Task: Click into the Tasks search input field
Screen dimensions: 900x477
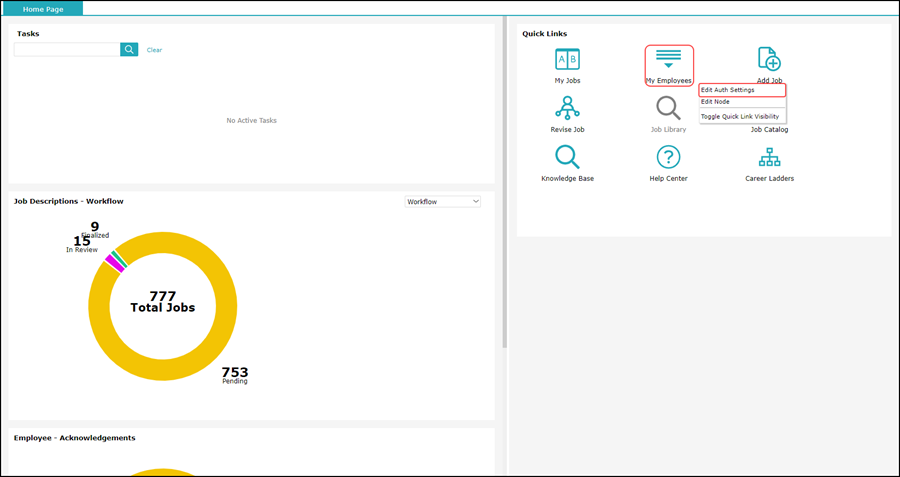Action: tap(67, 49)
